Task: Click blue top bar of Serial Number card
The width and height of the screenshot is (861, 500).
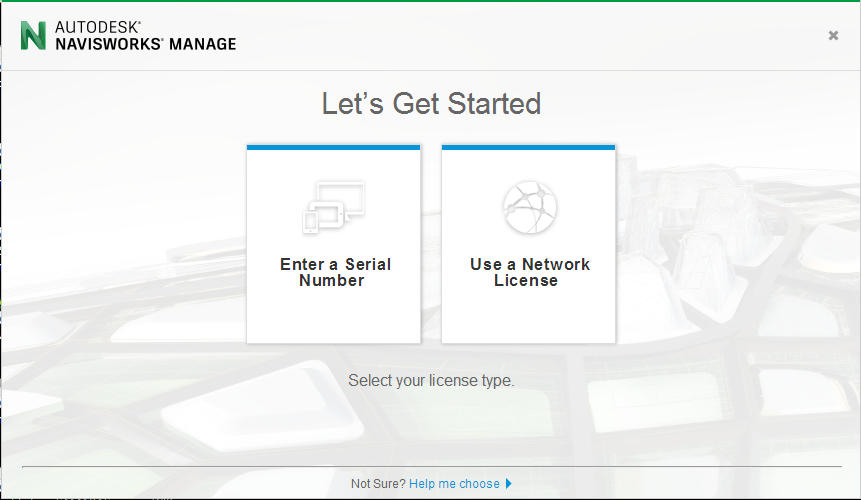Action: (x=334, y=147)
